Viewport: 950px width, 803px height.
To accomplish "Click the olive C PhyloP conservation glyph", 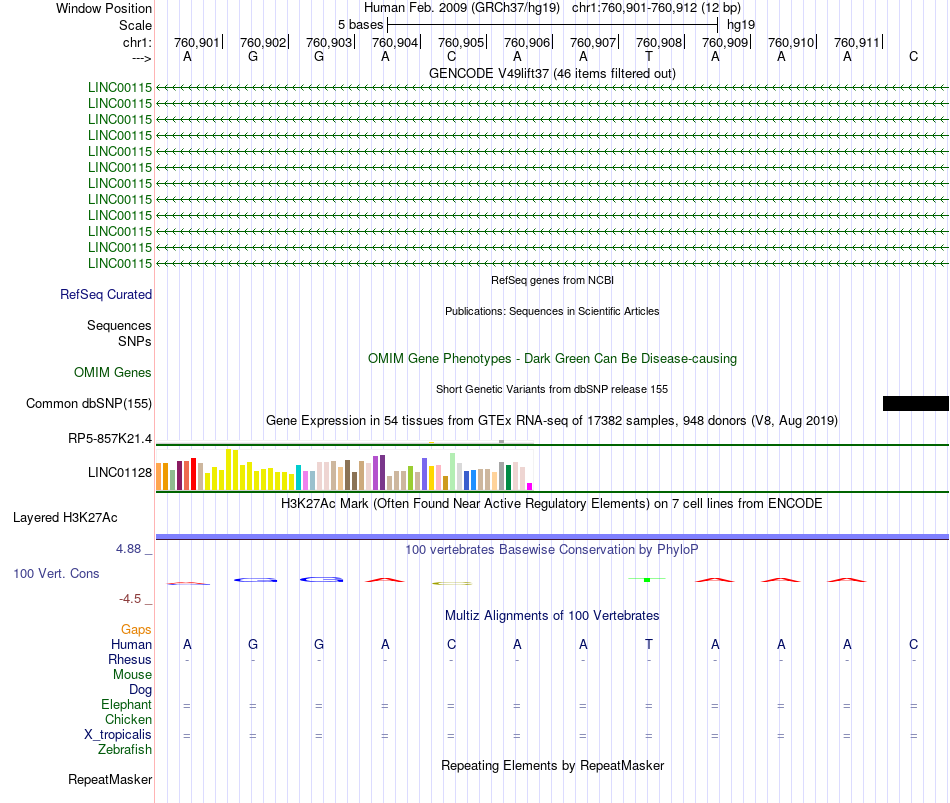I will (451, 584).
